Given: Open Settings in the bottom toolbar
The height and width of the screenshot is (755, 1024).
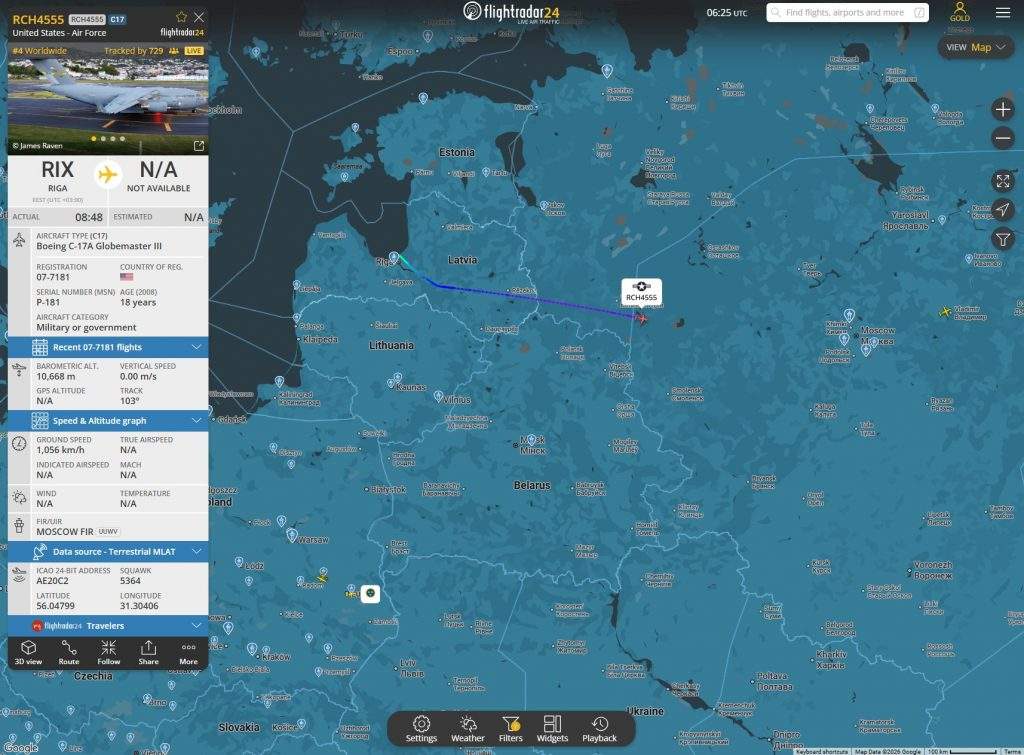Looking at the screenshot, I should [421, 729].
